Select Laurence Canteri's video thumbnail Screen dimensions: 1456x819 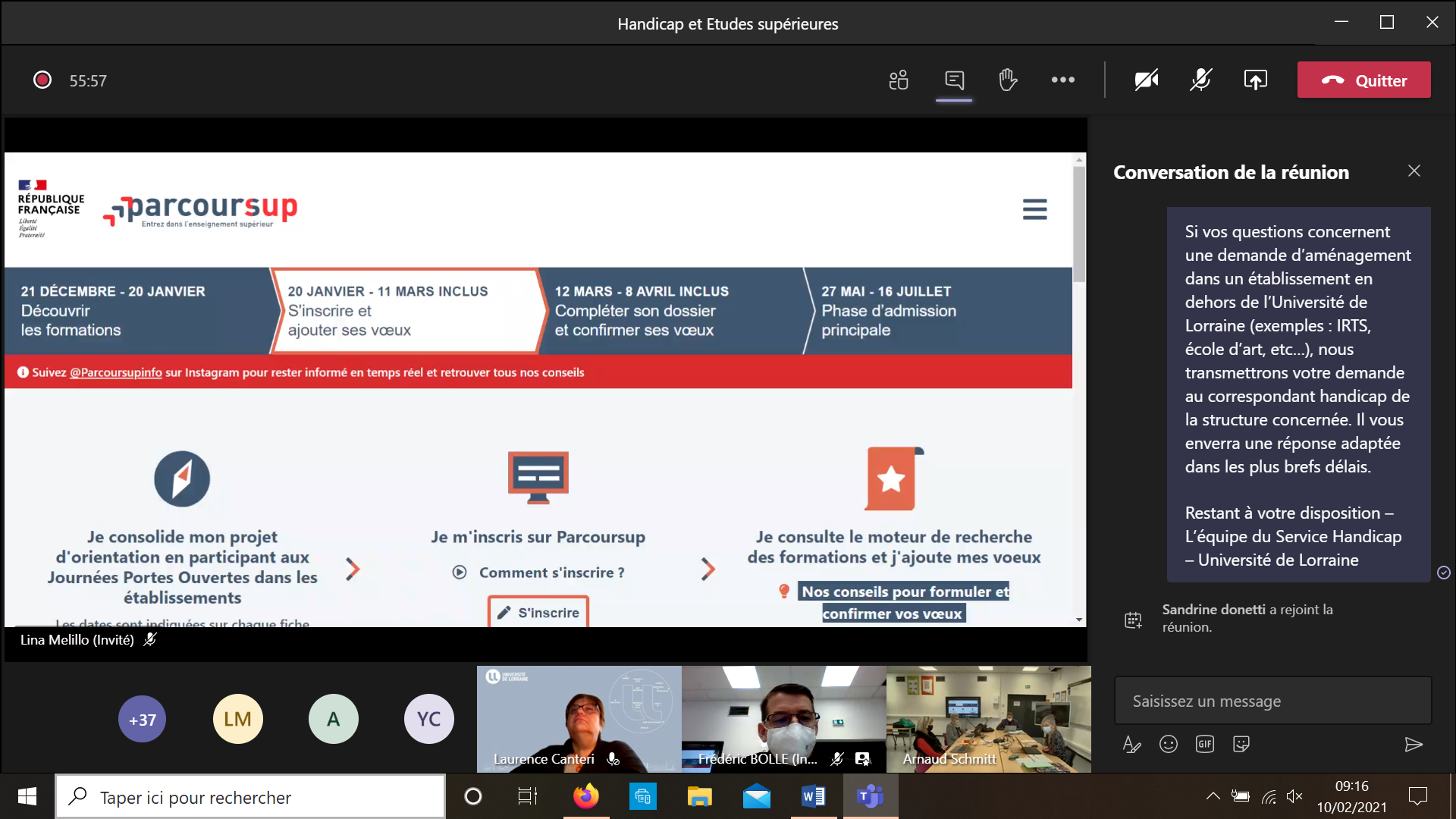[579, 719]
